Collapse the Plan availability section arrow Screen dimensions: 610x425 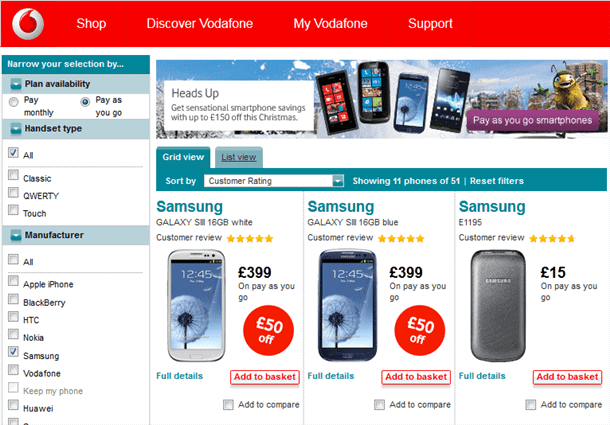pyautogui.click(x=16, y=84)
